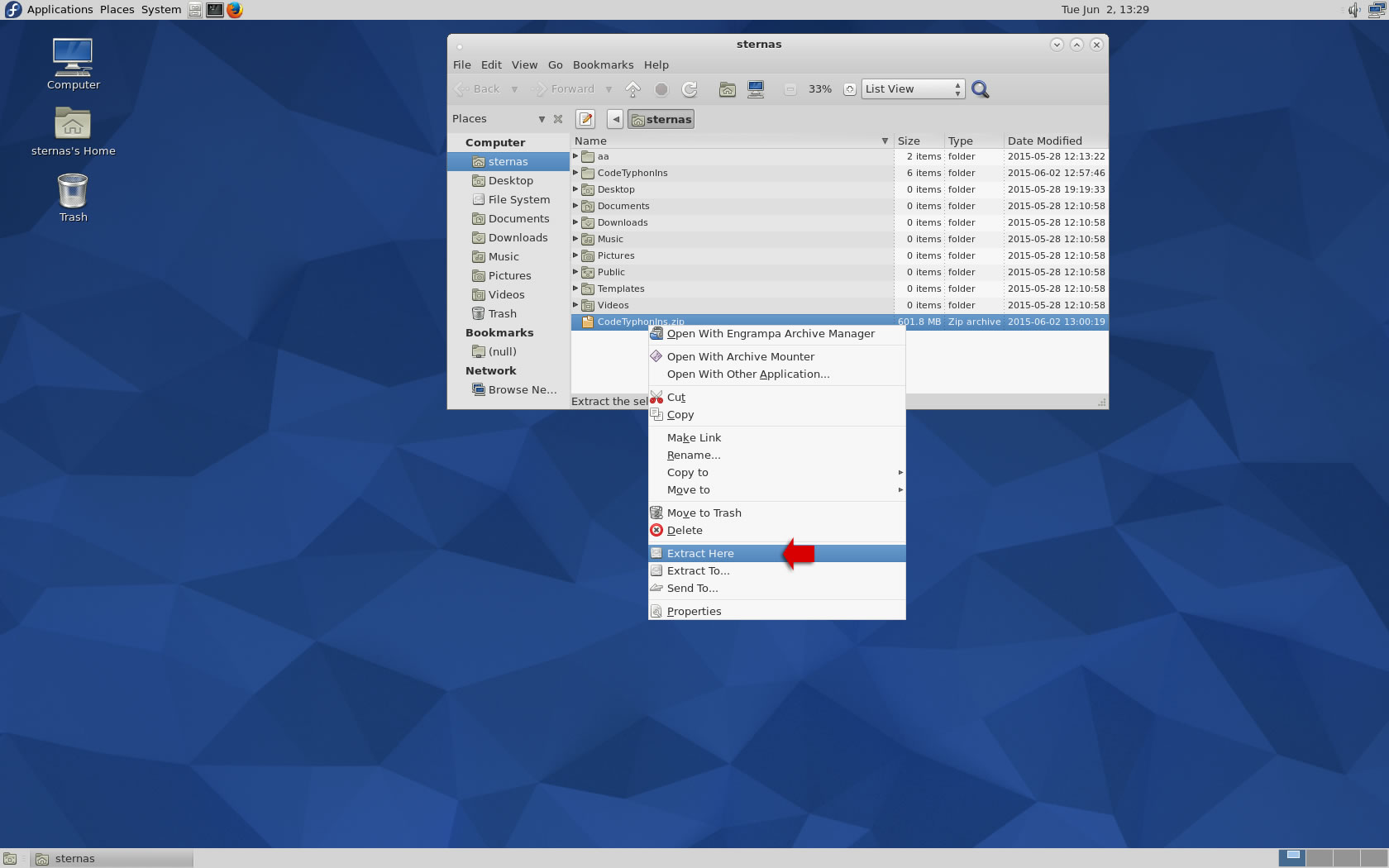The width and height of the screenshot is (1389, 868).
Task: Click the Back toolbar button
Action: click(x=478, y=89)
